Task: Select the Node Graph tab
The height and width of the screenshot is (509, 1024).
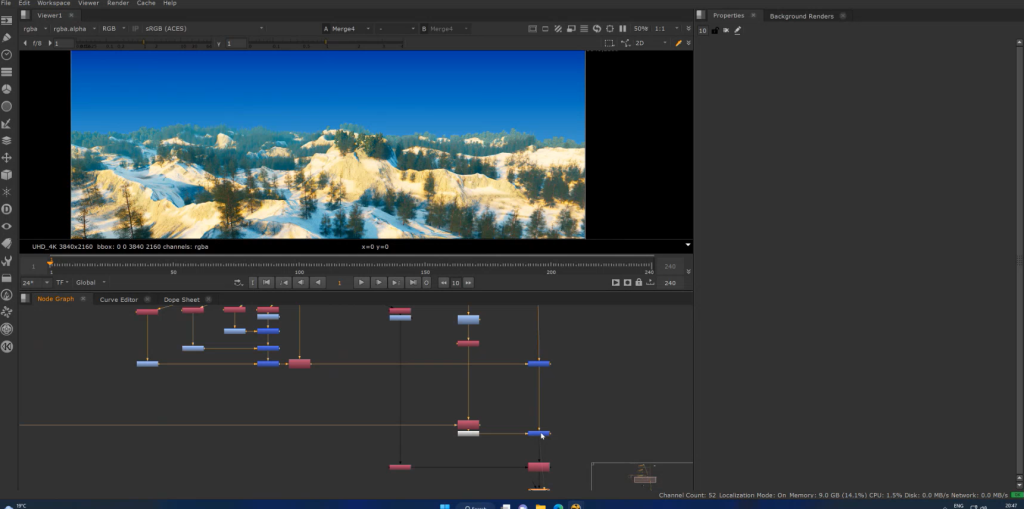Action: click(x=56, y=299)
